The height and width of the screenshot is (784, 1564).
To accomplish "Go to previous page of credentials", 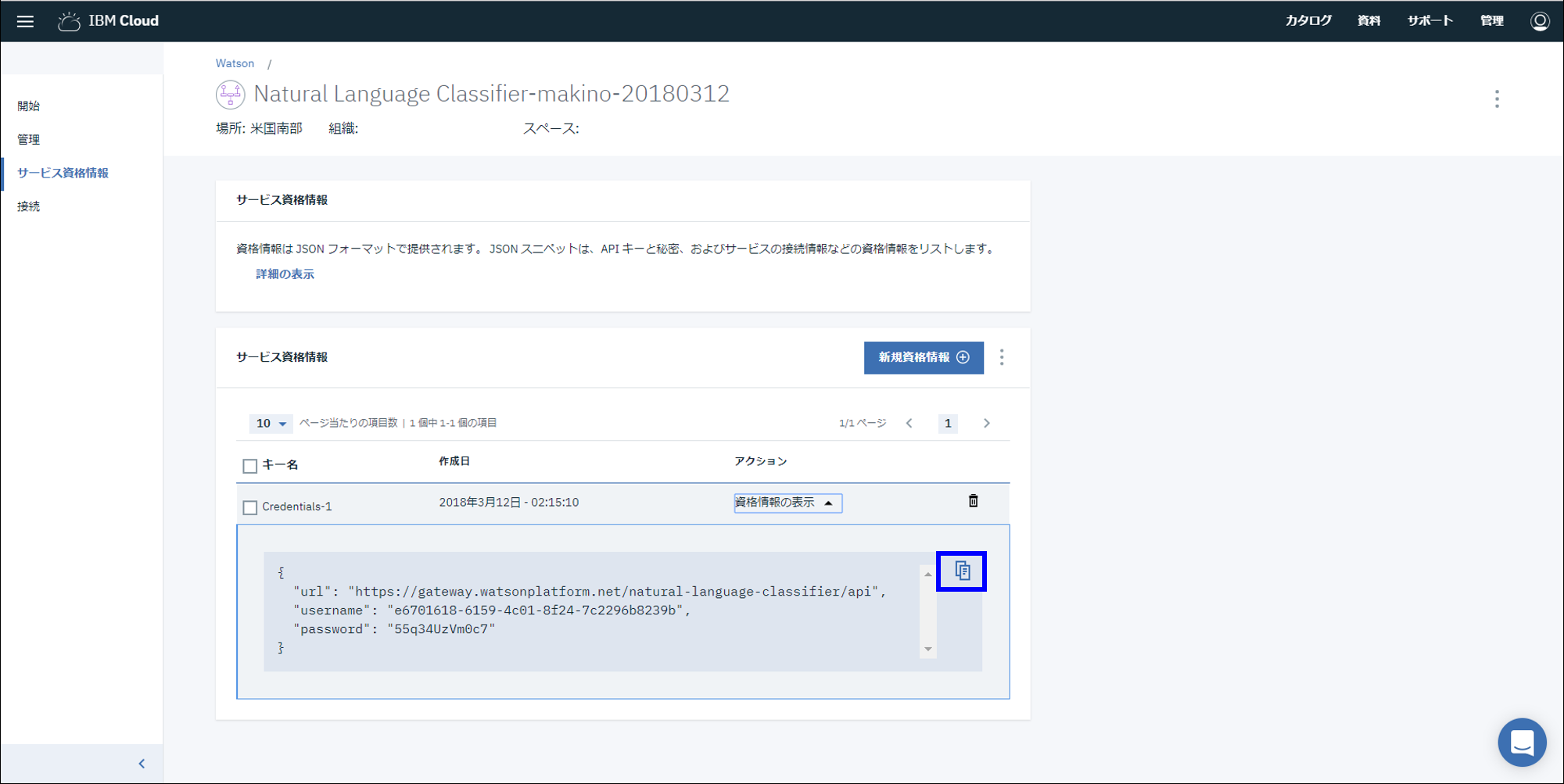I will [909, 423].
